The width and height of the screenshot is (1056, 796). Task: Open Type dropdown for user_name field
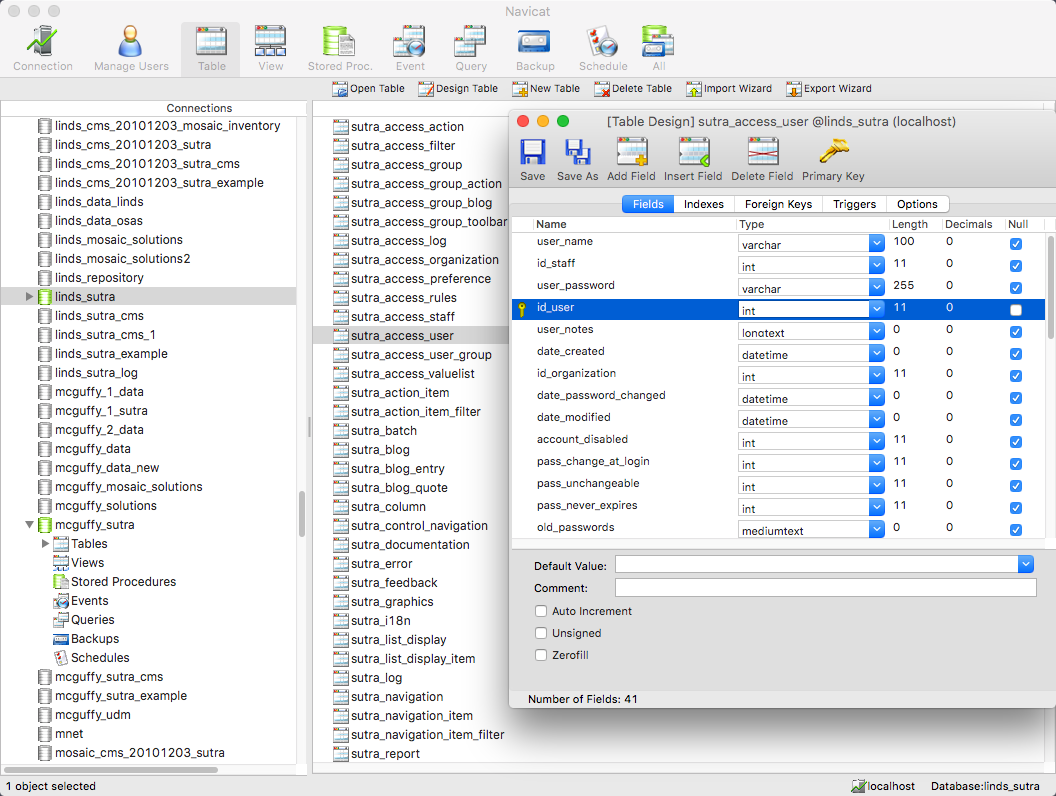[876, 244]
